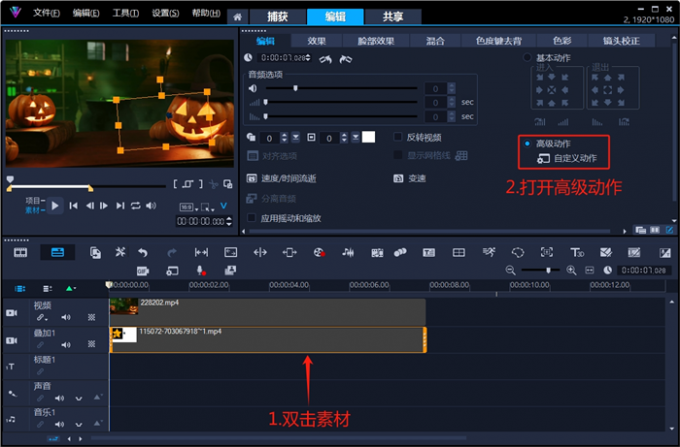Open 对齐选项 menu

click(x=272, y=156)
